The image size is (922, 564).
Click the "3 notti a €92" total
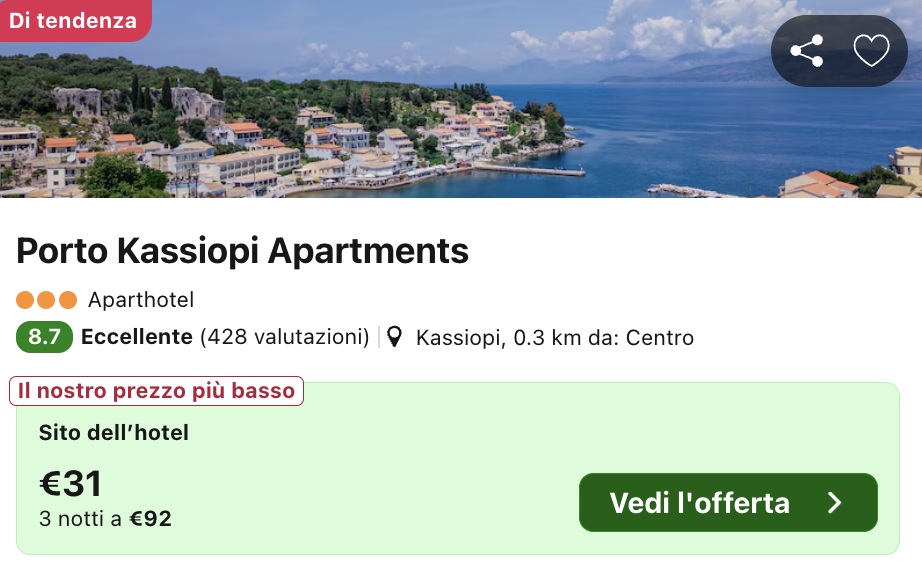coord(105,519)
